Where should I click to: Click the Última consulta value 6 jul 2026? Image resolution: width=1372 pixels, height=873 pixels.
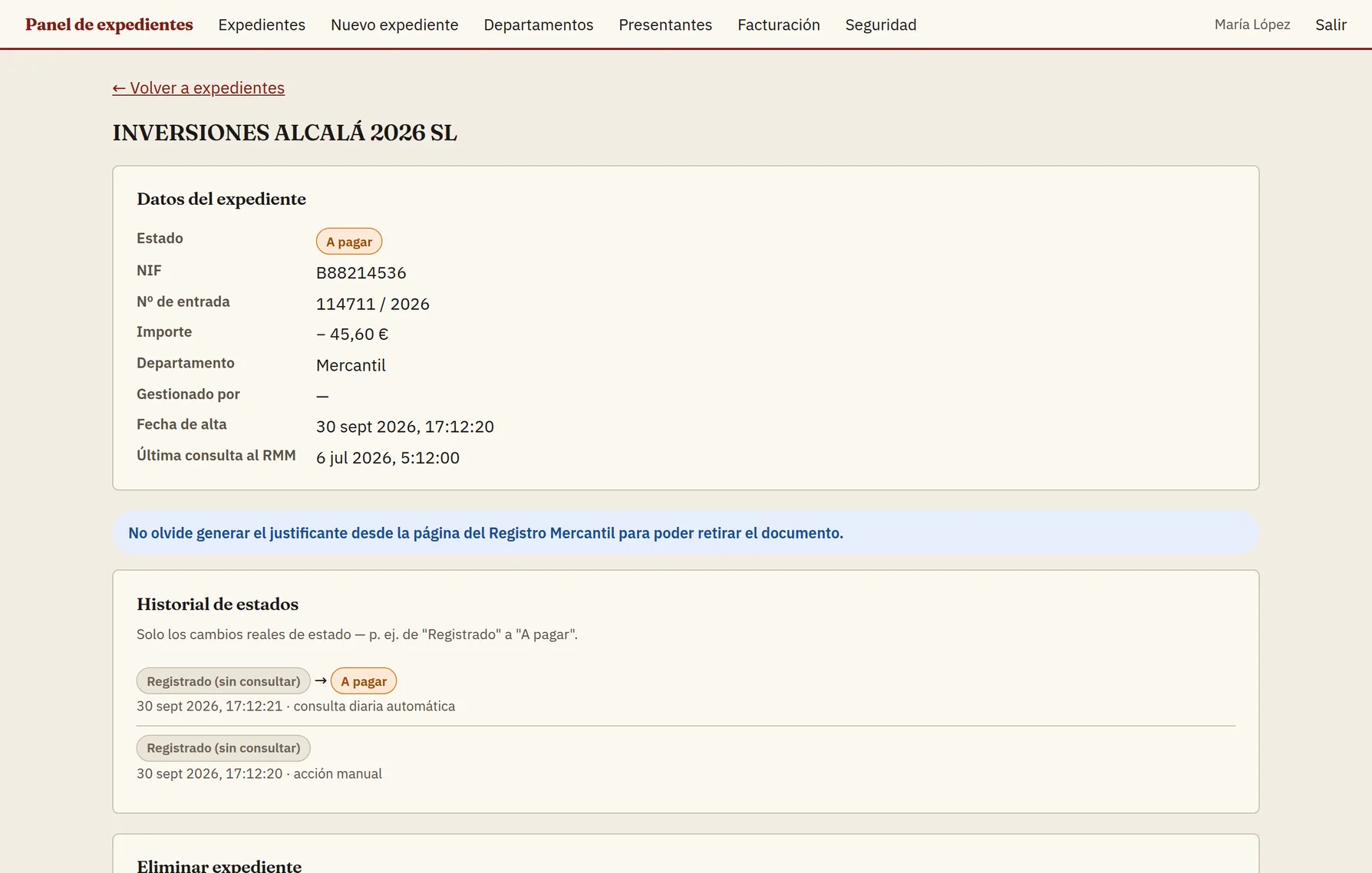point(388,458)
